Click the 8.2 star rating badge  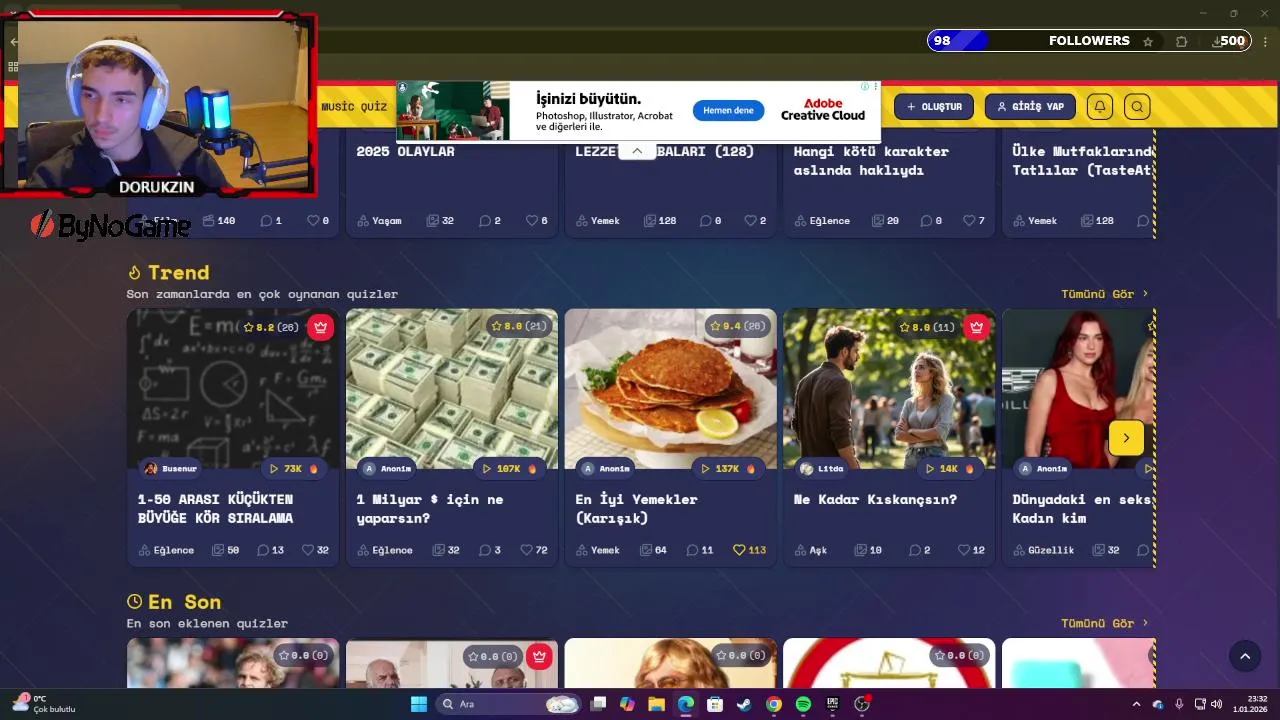270,327
